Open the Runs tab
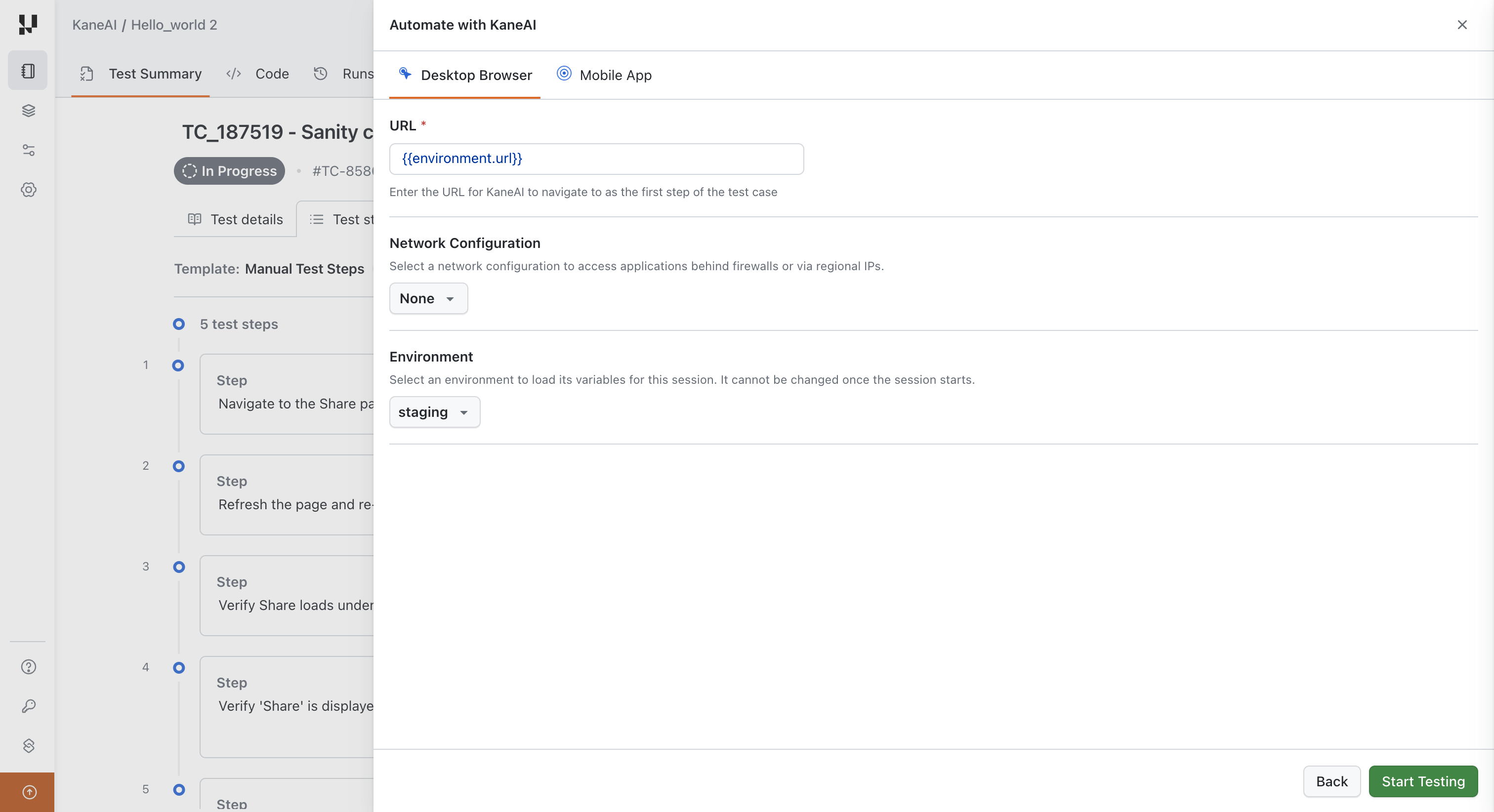1494x812 pixels. [x=344, y=74]
